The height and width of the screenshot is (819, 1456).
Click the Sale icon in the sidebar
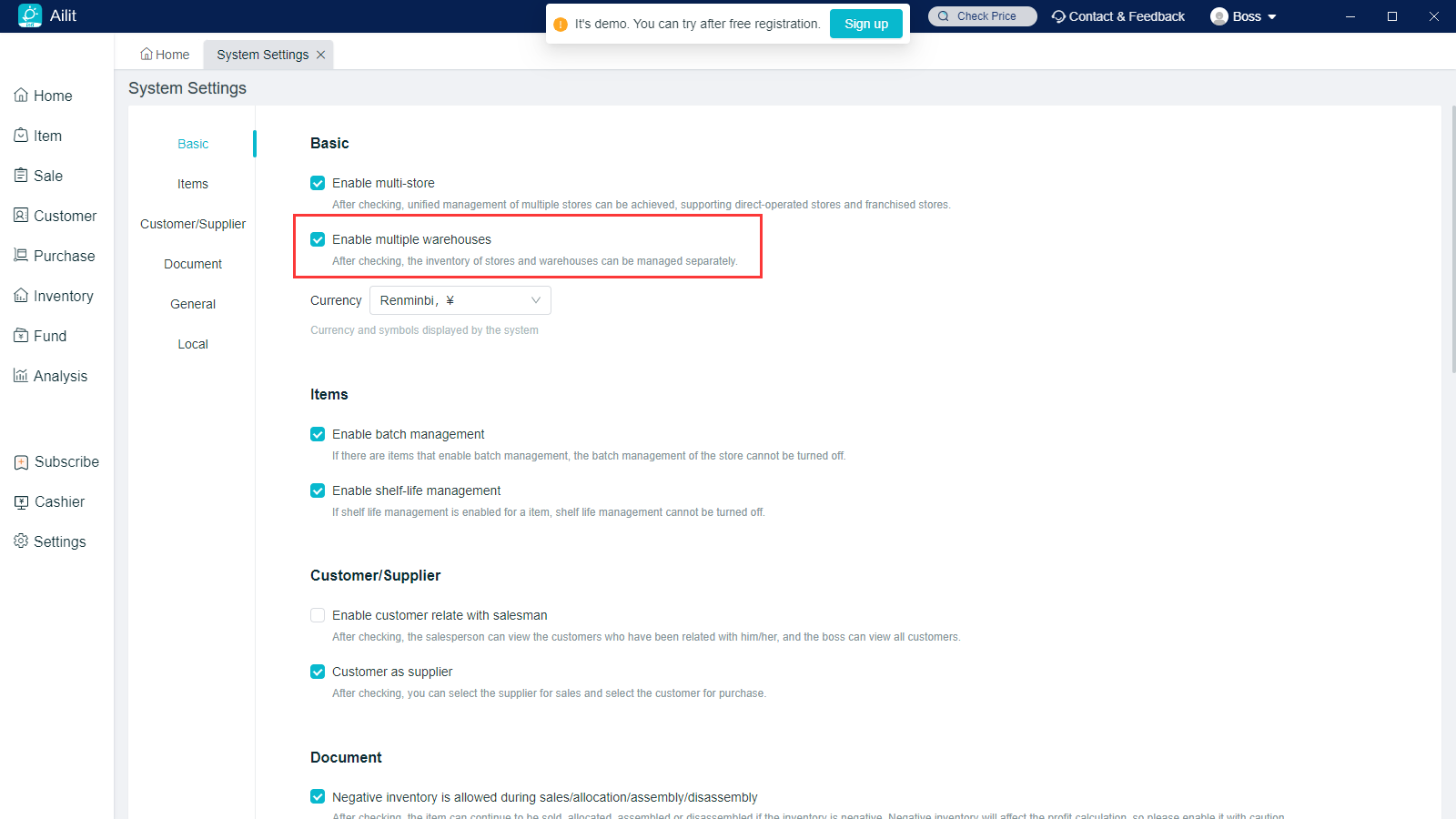pyautogui.click(x=21, y=176)
